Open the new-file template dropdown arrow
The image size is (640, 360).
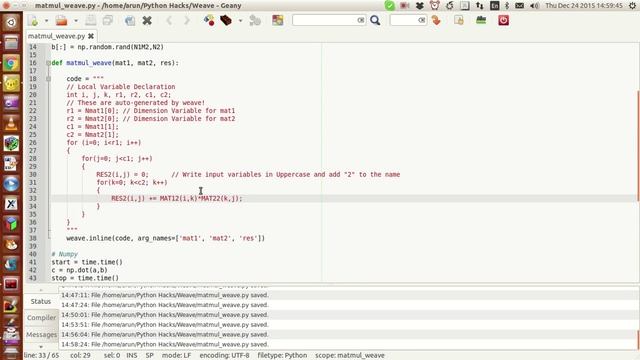[46, 20]
